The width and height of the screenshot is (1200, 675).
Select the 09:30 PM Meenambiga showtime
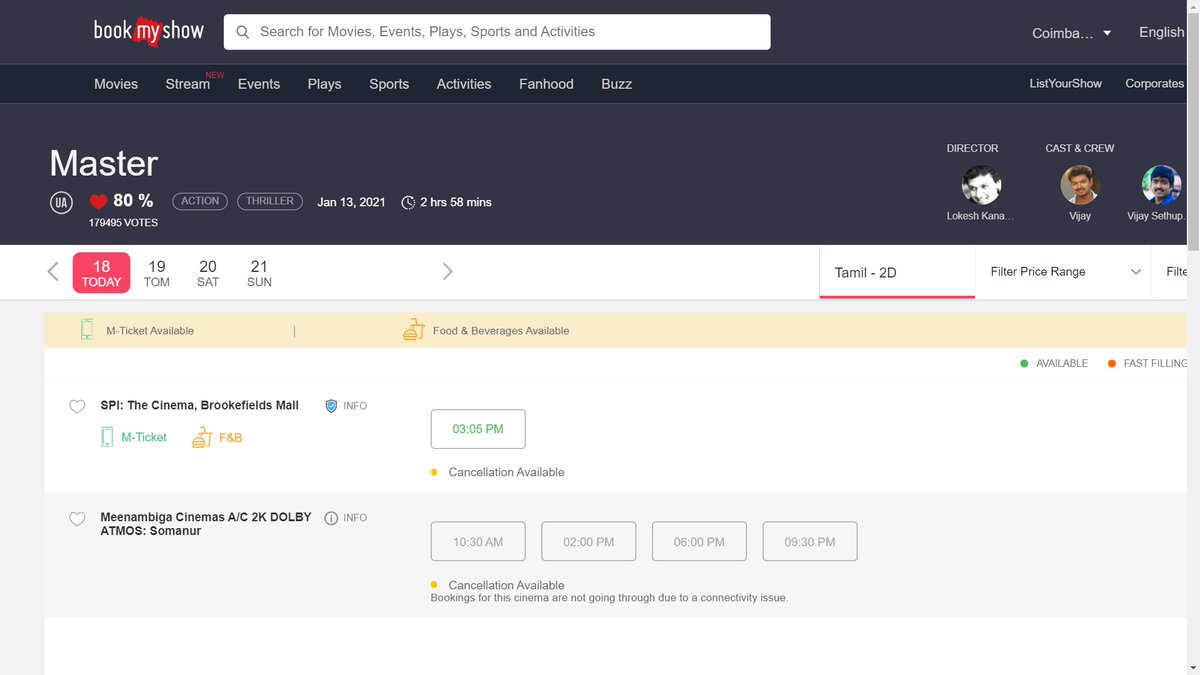[x=810, y=541]
